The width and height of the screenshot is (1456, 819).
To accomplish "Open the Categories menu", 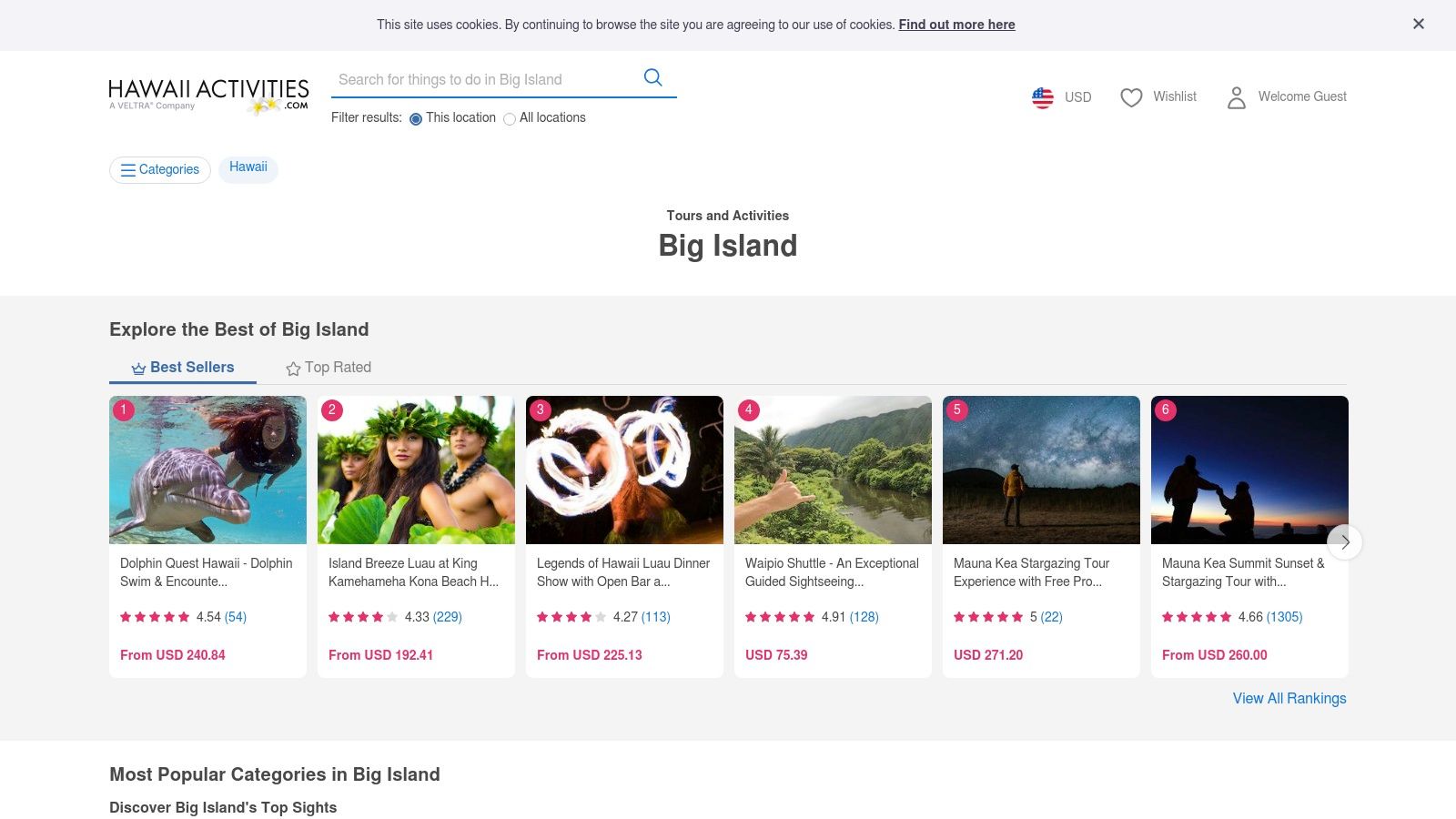I will [x=160, y=170].
